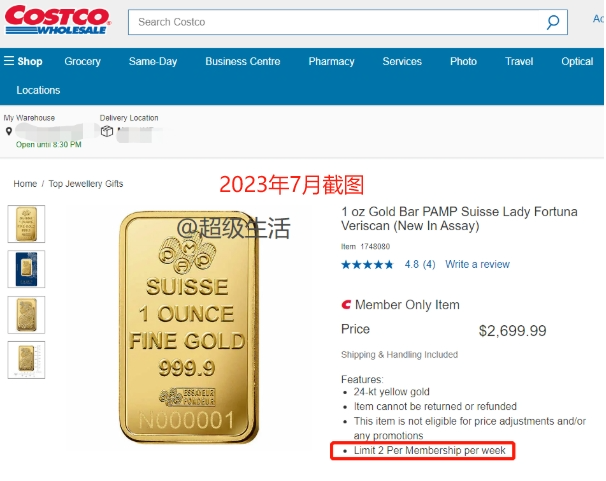Click the magnifying glass search icon
Viewport: 606px width, 481px height.
coord(553,22)
